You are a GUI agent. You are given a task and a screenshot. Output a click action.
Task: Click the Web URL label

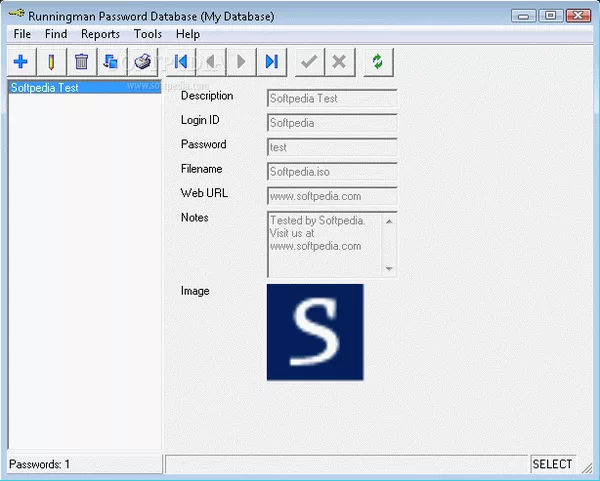point(204,193)
